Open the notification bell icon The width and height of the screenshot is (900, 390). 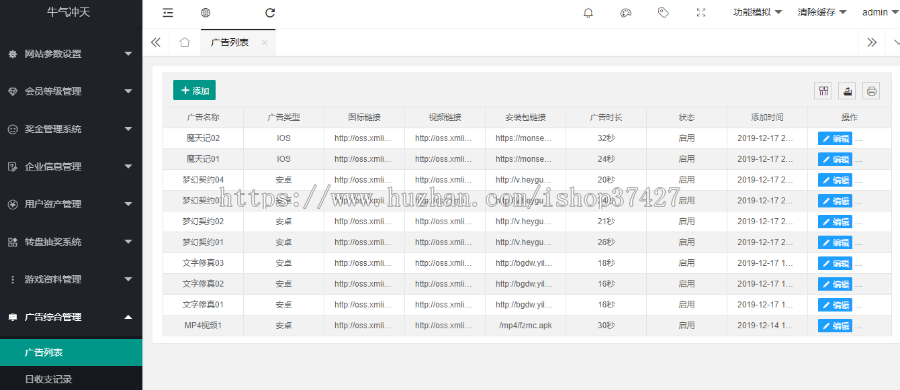coord(588,13)
